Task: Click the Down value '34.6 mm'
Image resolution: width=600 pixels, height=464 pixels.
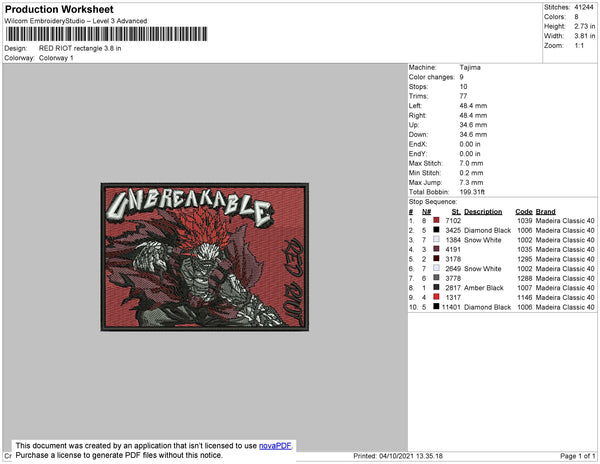Action: click(x=473, y=134)
